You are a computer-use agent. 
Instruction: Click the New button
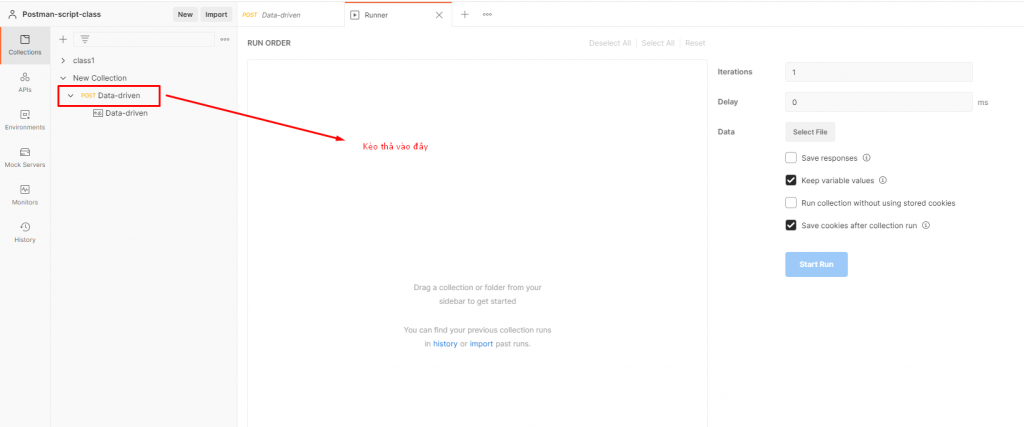point(185,14)
